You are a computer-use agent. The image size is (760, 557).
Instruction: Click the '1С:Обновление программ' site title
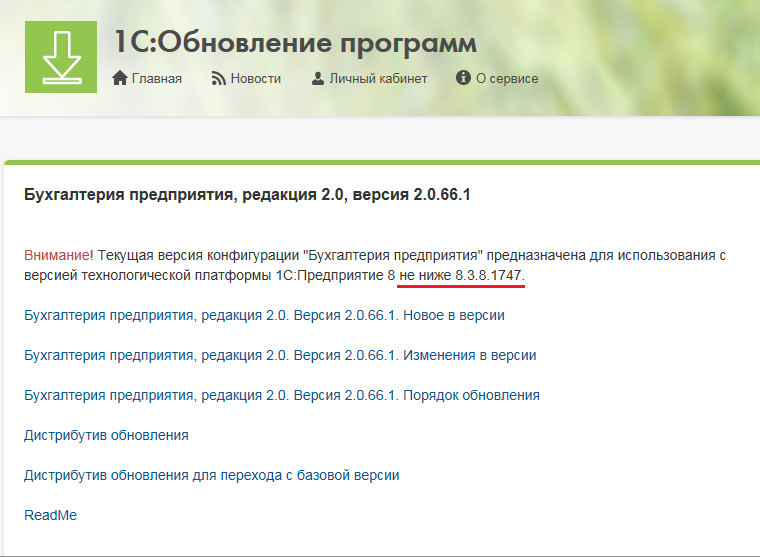(x=296, y=43)
